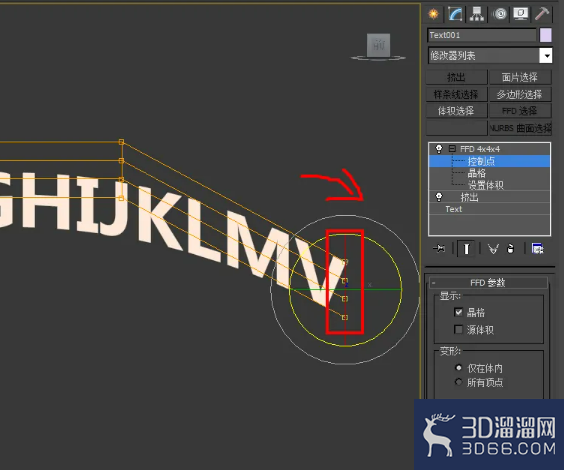Select the 所有顶点 radio option
Viewport: 564px width, 470px height.
click(458, 382)
